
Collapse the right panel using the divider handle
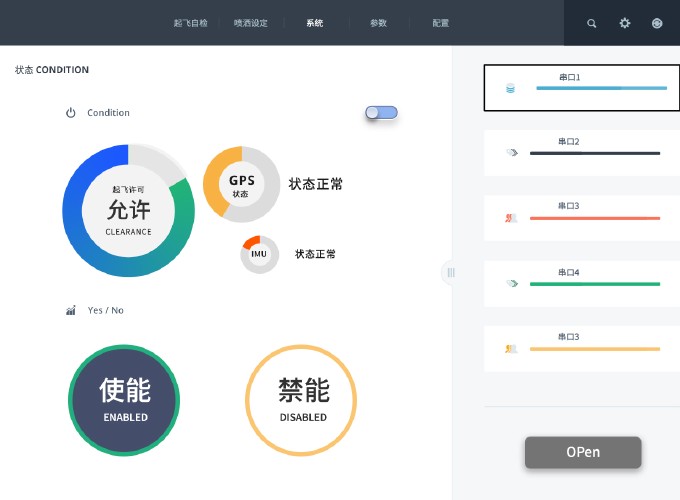(451, 272)
